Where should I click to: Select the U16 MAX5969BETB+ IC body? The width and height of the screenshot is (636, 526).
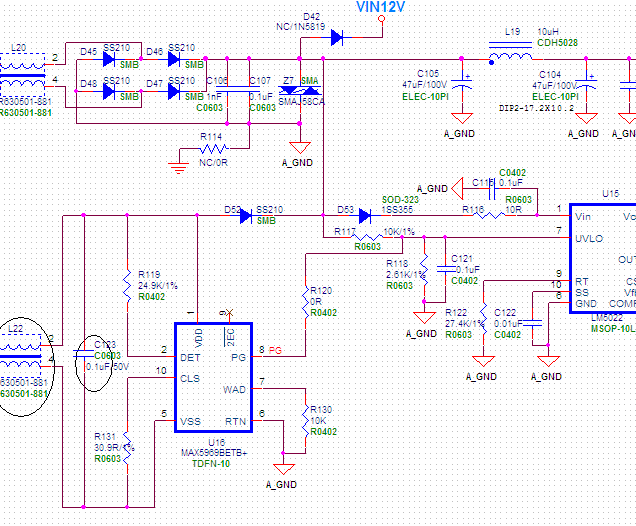coord(213,378)
